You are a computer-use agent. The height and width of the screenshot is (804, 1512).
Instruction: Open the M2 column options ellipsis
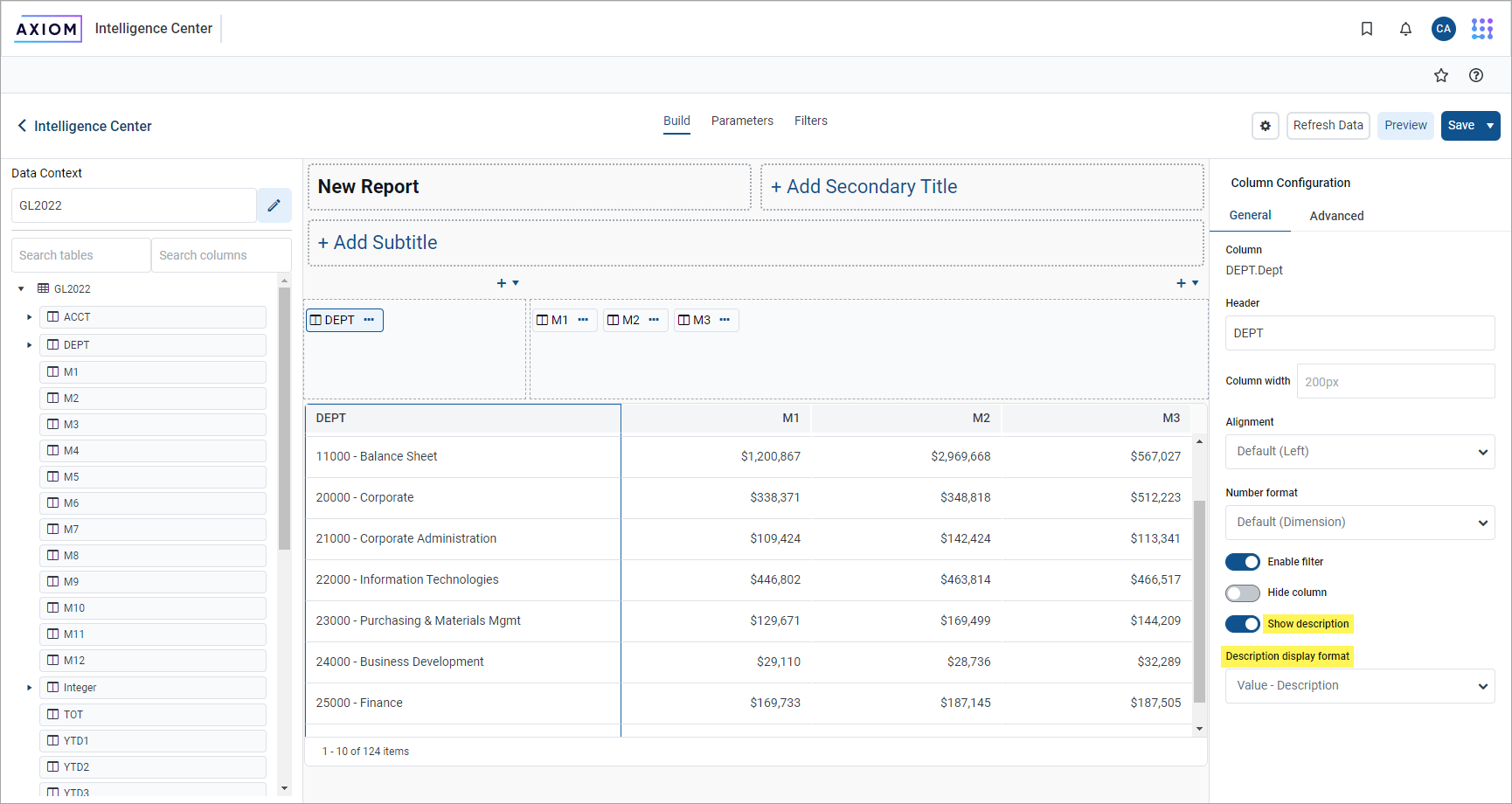tap(654, 320)
